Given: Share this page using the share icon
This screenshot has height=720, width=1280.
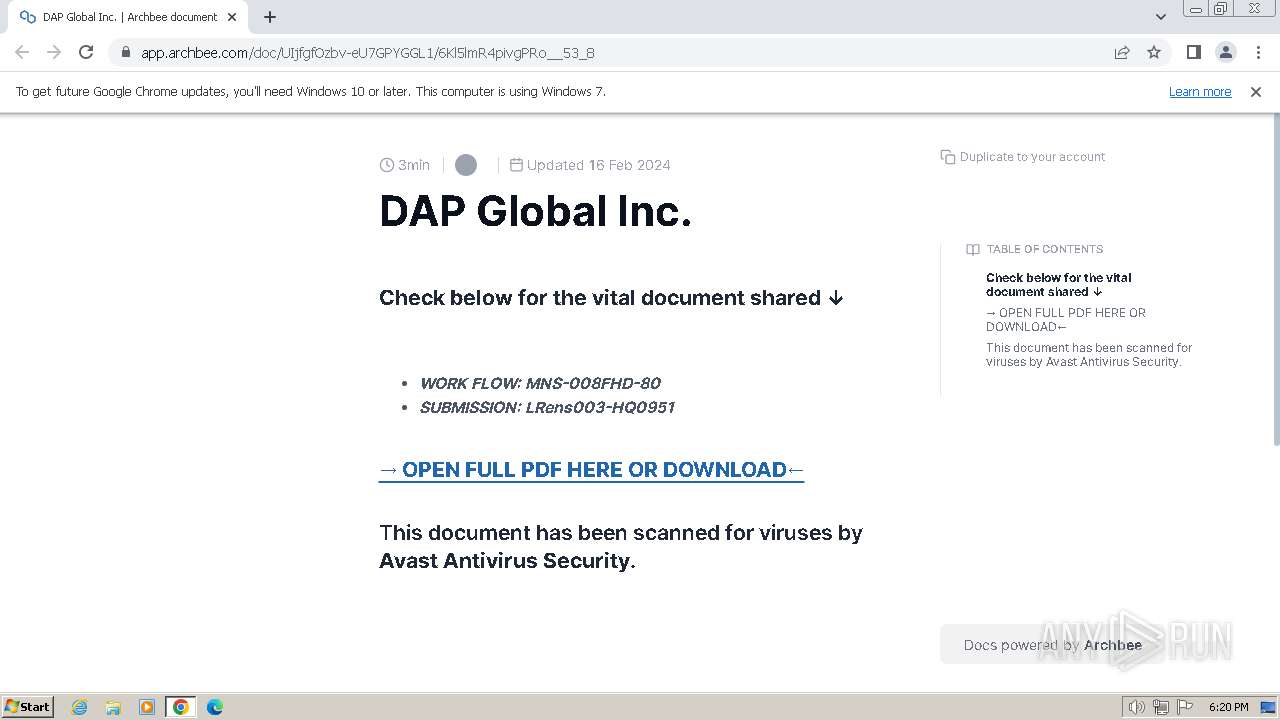Looking at the screenshot, I should click(x=1122, y=52).
